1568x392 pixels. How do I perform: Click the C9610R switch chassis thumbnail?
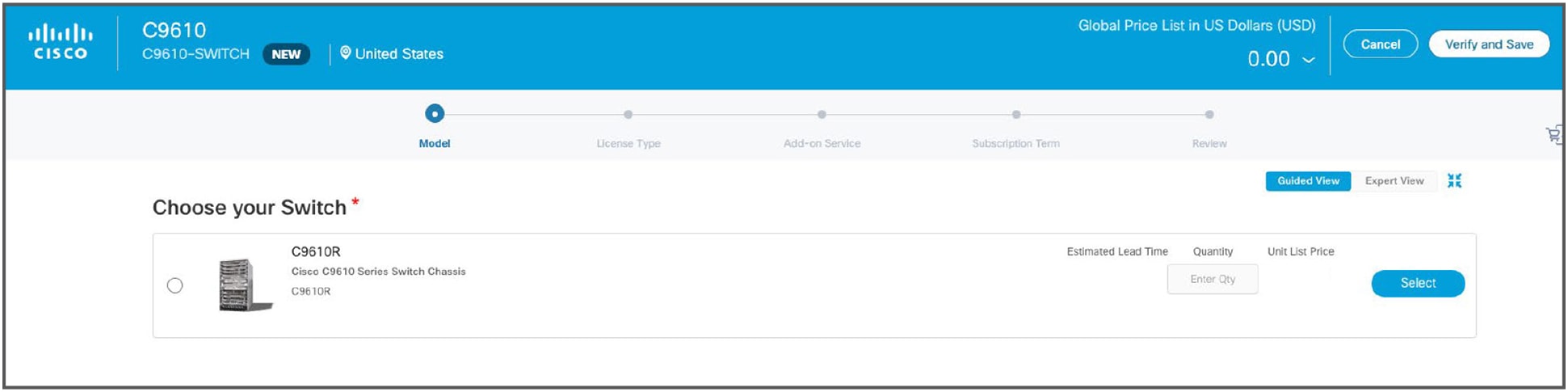click(245, 285)
